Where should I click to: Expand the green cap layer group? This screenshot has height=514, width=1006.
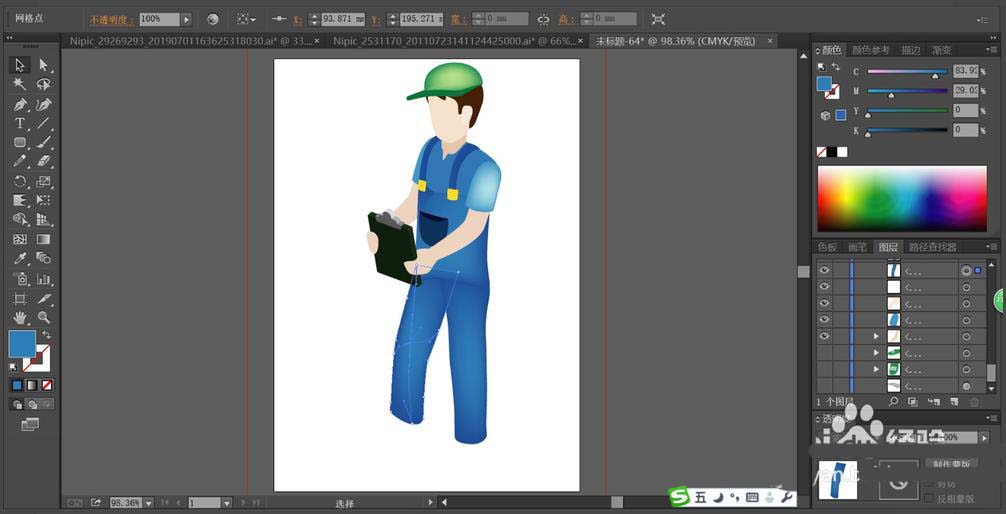coord(876,370)
